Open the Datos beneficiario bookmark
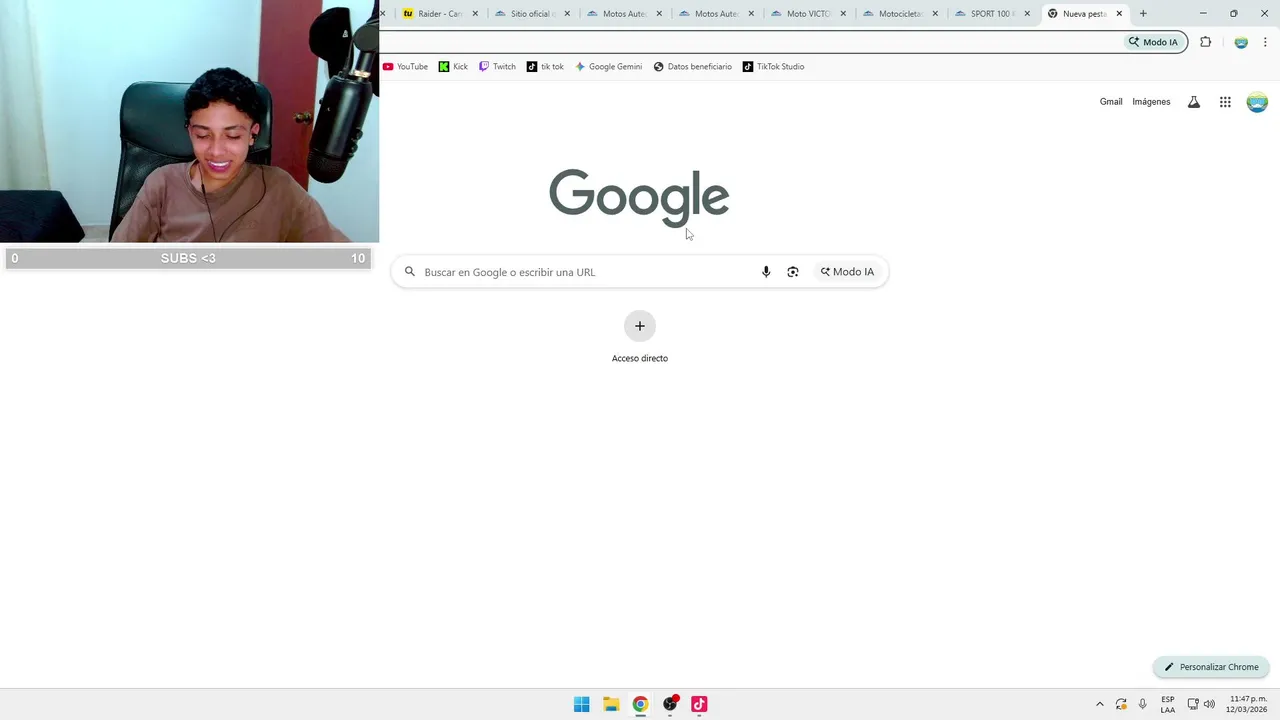This screenshot has width=1280, height=720. click(692, 67)
